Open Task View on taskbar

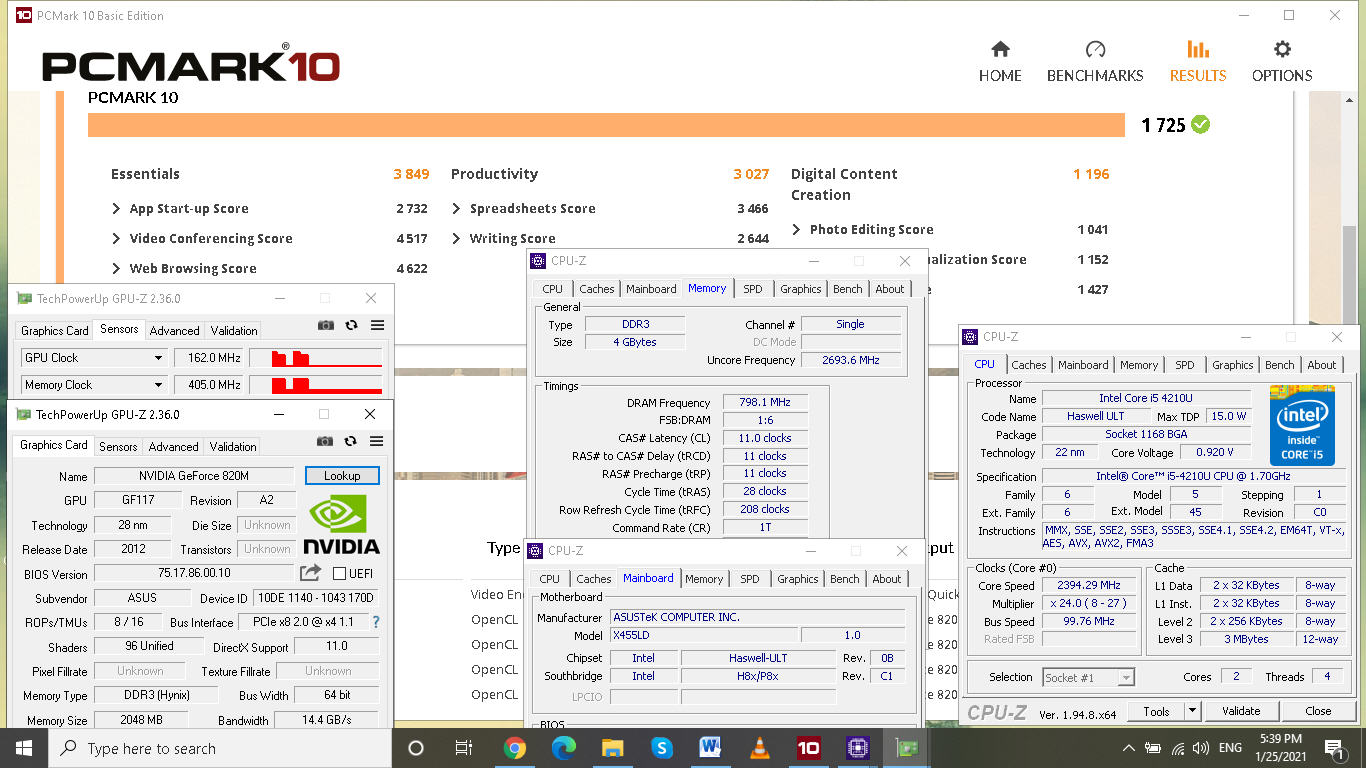coord(464,748)
